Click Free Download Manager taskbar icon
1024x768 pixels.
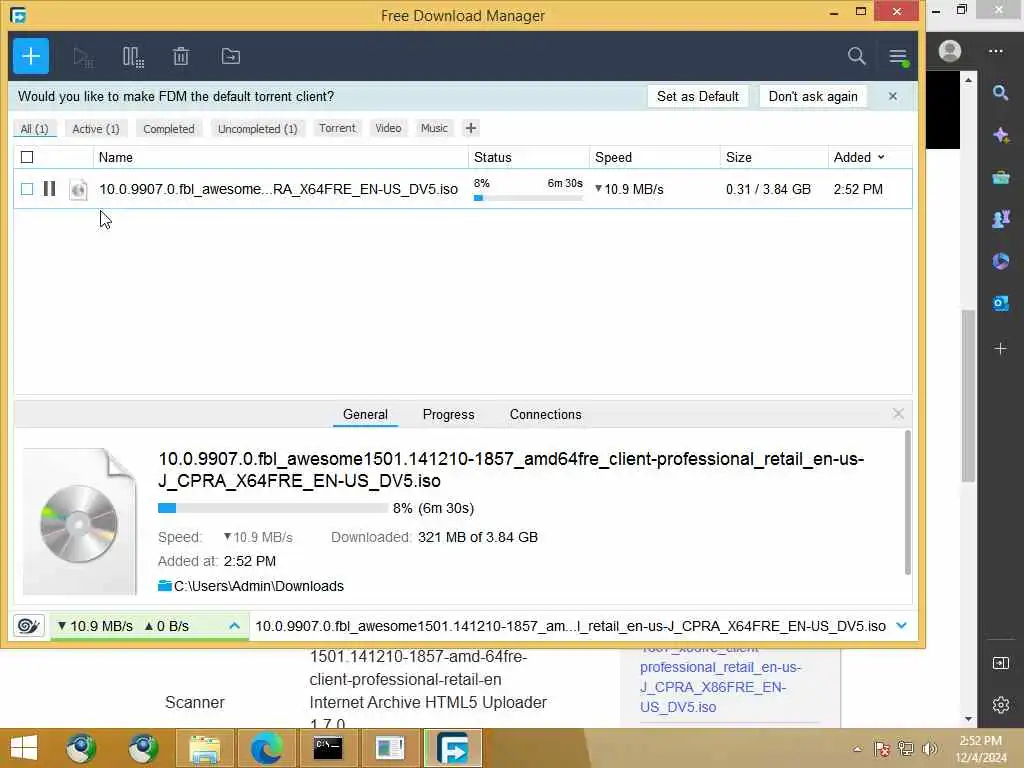click(x=453, y=748)
